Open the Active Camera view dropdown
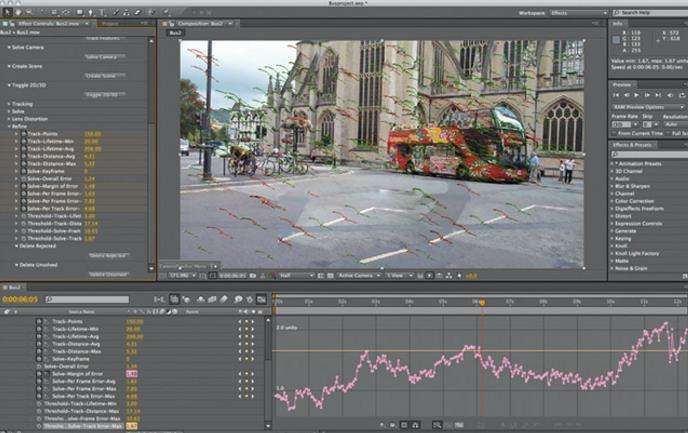The height and width of the screenshot is (433, 688). (x=359, y=276)
